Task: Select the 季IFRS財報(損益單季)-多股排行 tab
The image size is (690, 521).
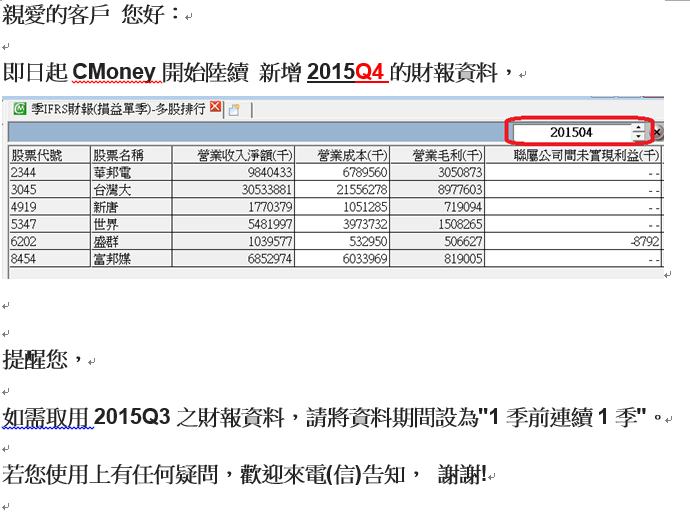Action: [x=117, y=109]
